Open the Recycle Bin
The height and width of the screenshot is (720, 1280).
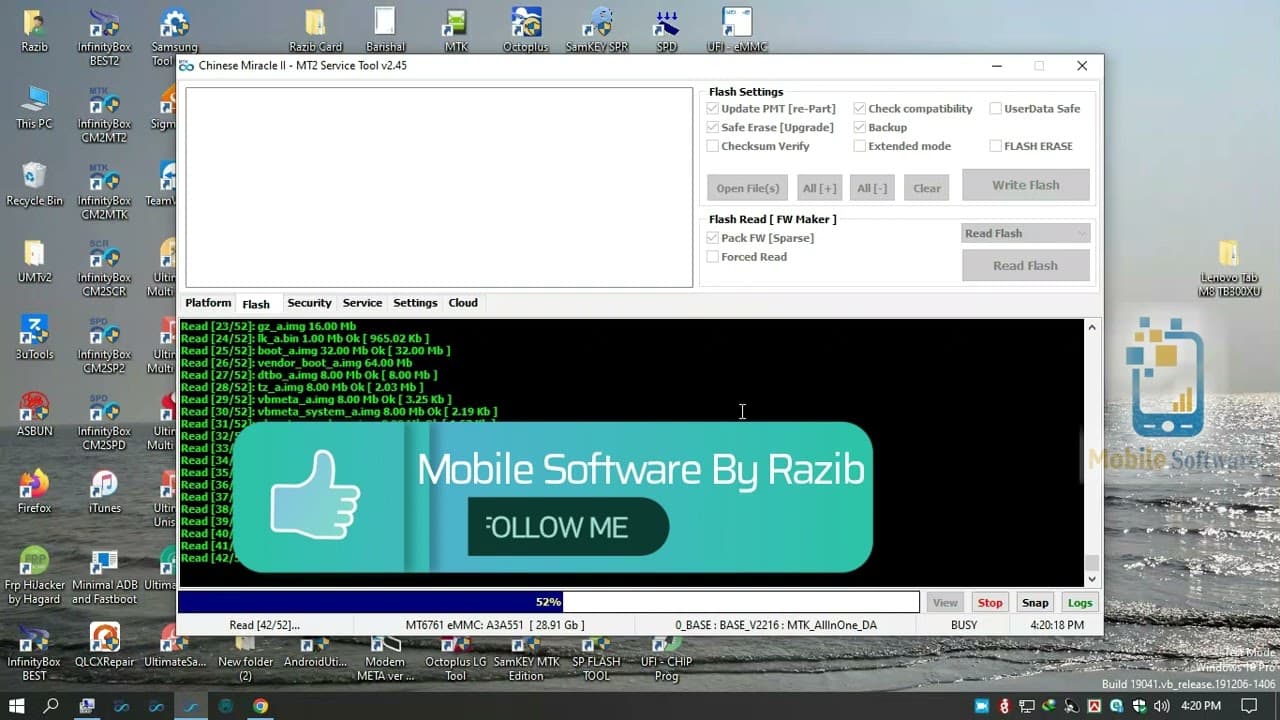(x=34, y=184)
